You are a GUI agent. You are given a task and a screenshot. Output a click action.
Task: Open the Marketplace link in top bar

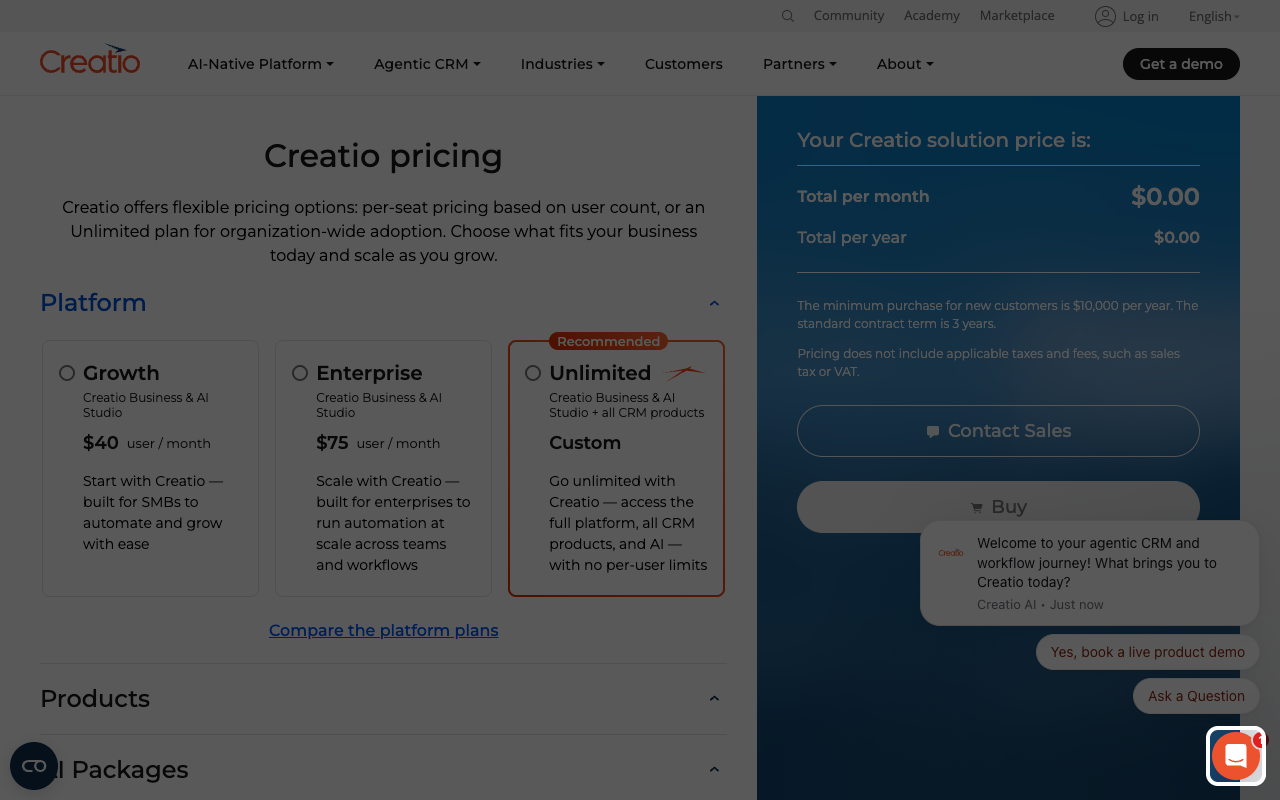point(1017,16)
